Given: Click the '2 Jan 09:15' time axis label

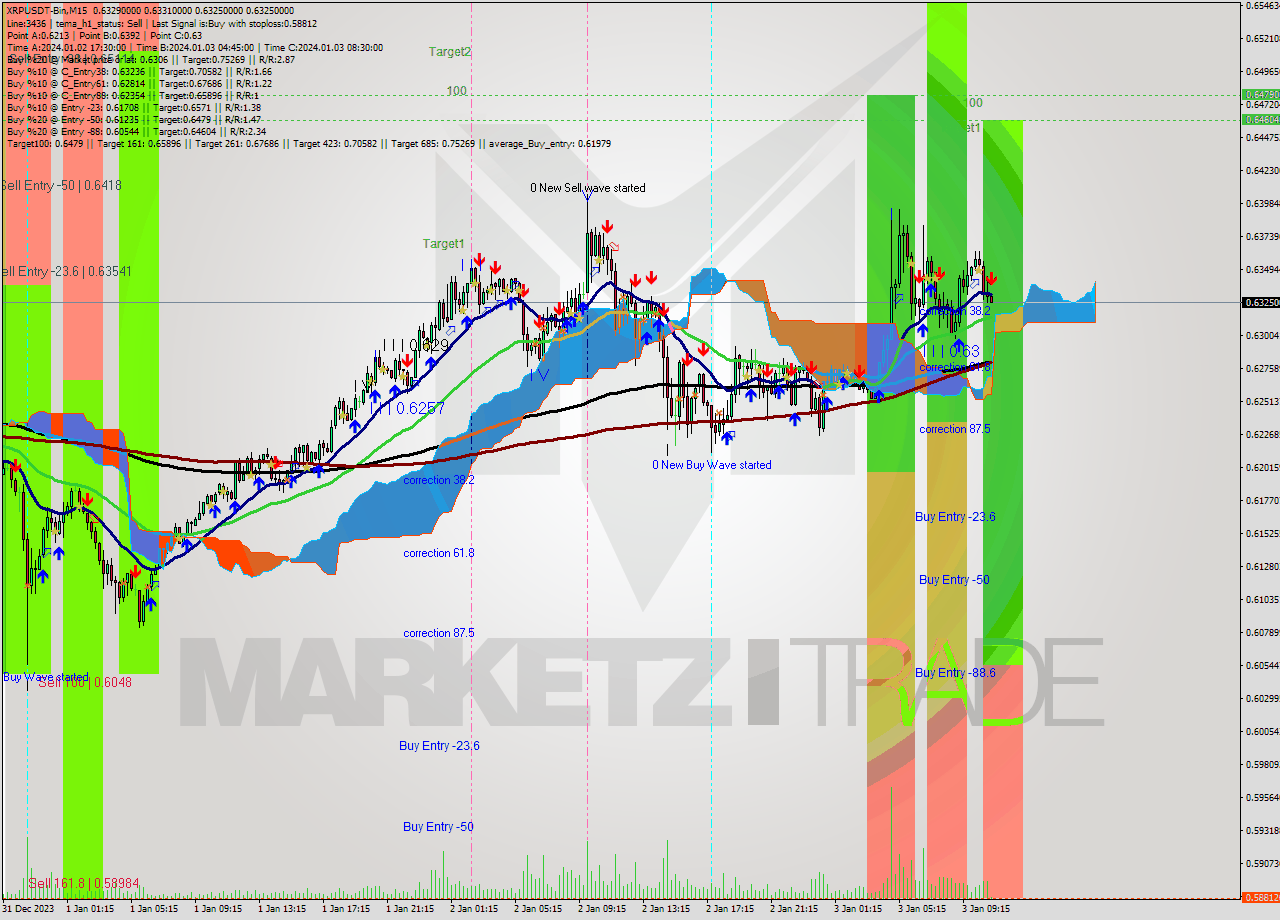Looking at the screenshot, I should tap(602, 909).
